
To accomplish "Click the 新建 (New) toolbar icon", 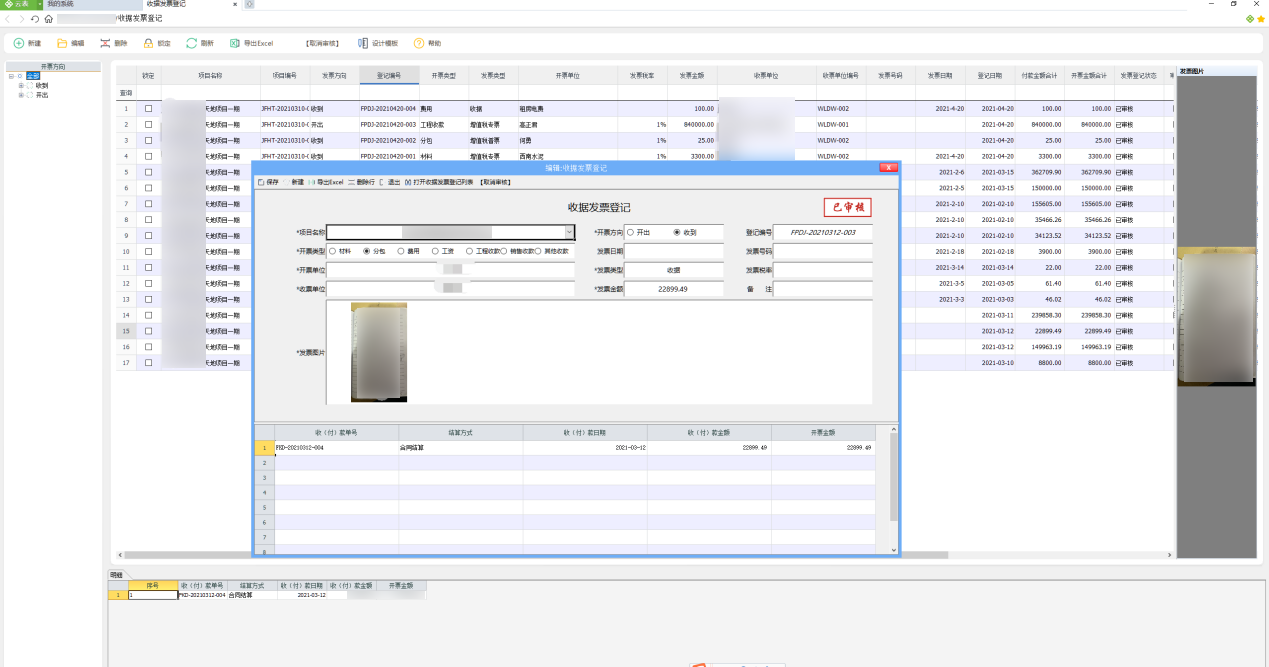I will (19, 43).
